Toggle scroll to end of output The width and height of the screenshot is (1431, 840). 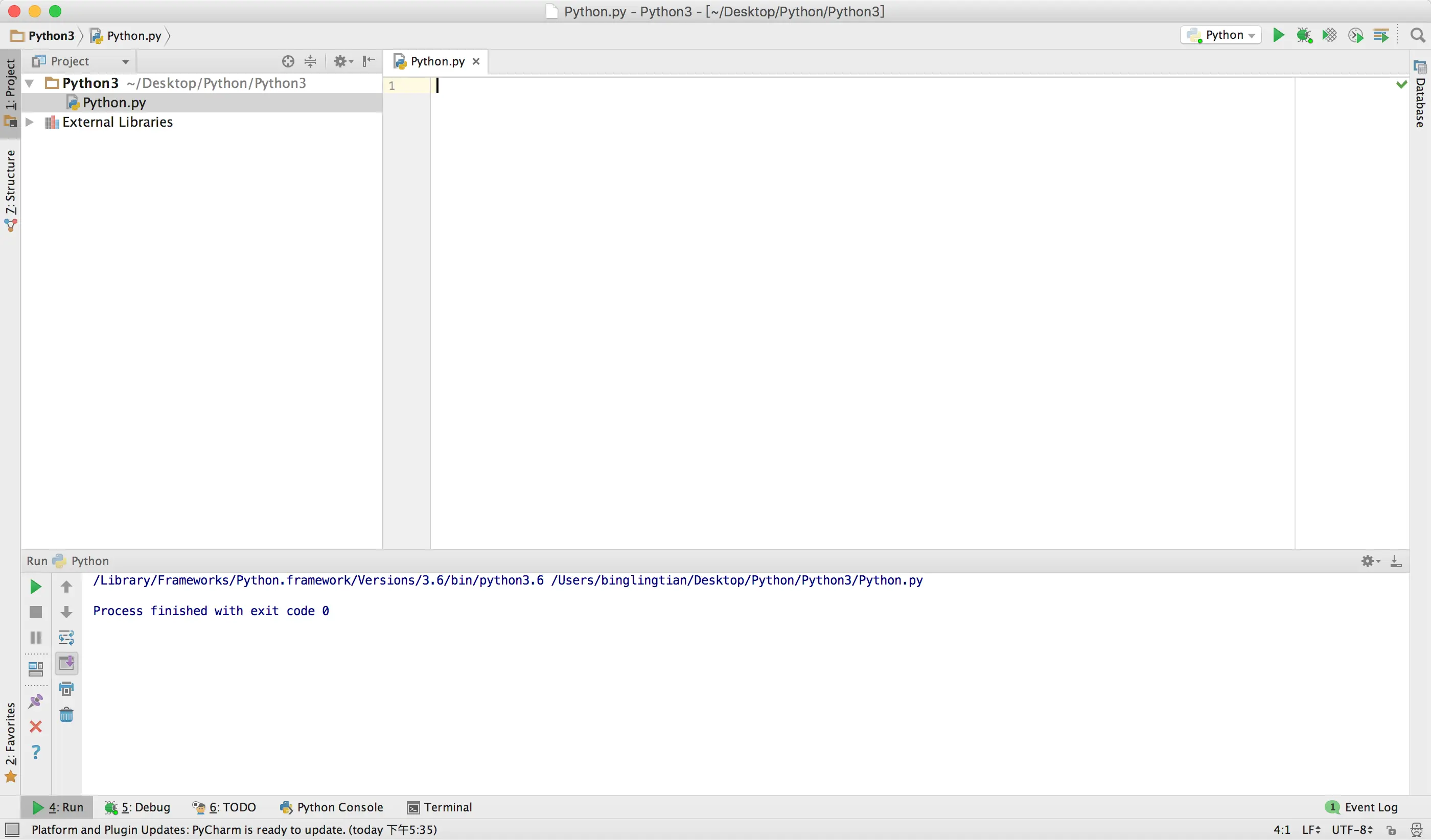[66, 663]
